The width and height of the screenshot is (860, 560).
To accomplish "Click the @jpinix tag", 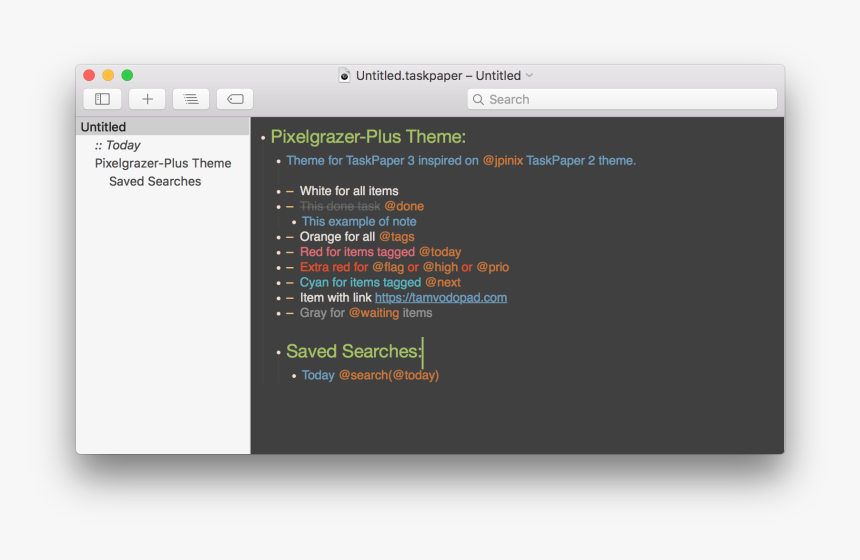I will tap(502, 160).
